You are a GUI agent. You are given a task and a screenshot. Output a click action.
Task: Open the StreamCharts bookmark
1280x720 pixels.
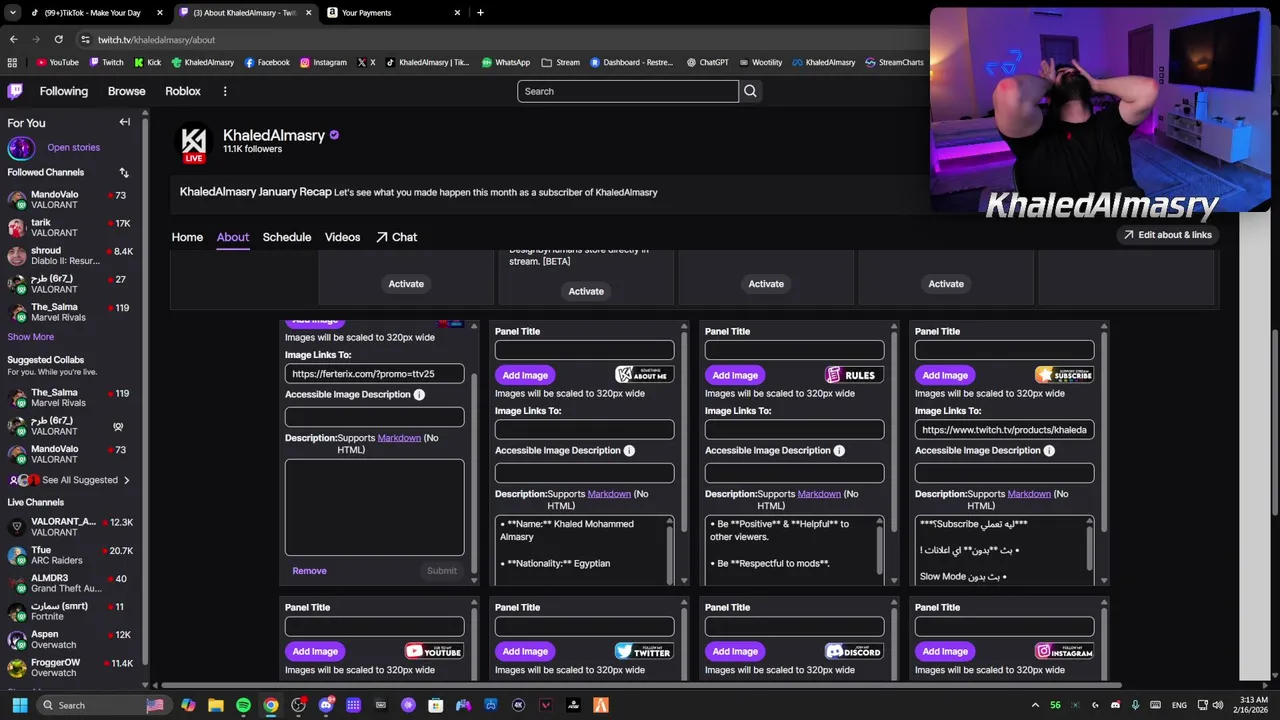[894, 62]
